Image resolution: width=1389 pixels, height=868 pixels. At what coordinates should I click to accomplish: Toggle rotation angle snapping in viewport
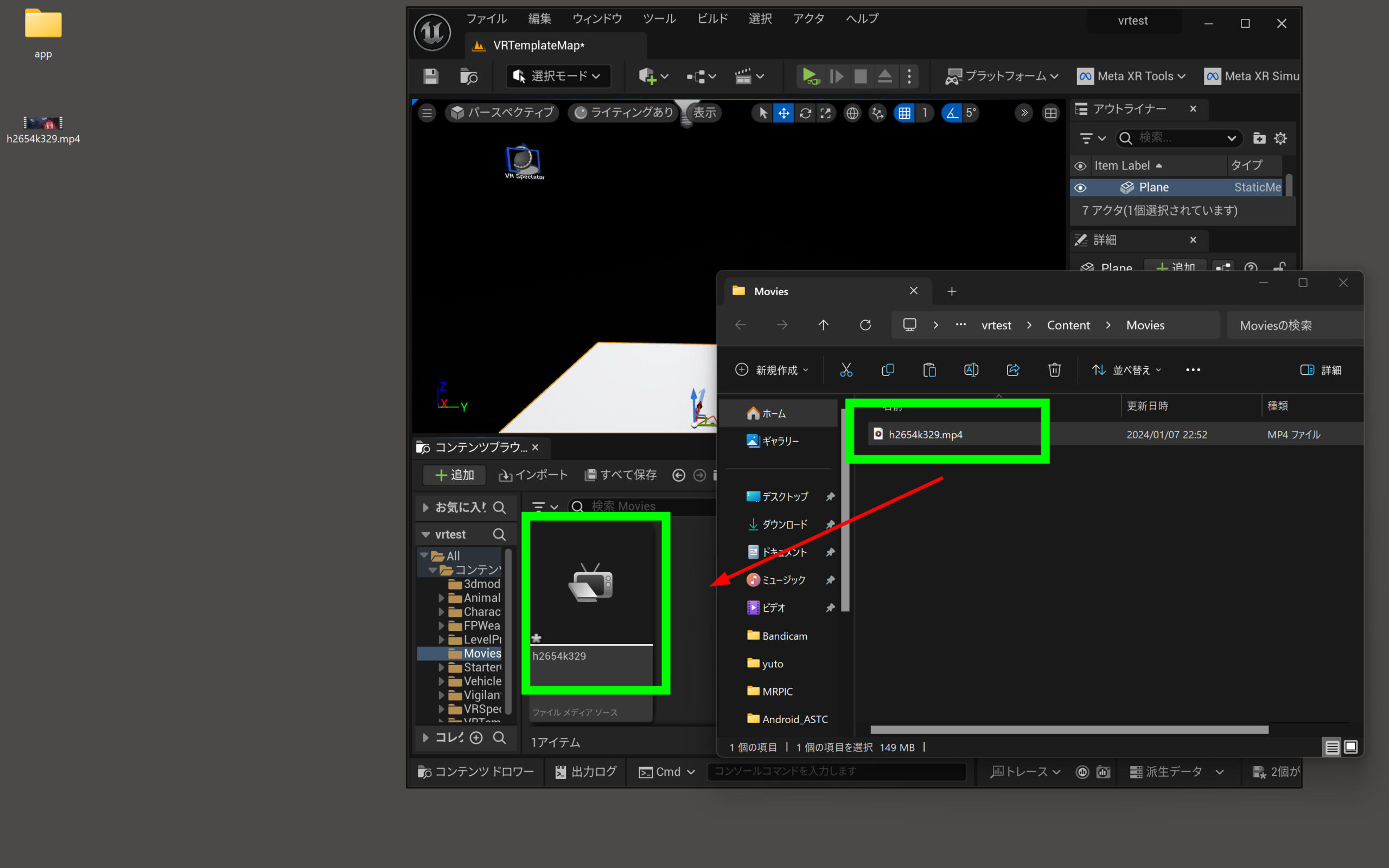coord(952,113)
